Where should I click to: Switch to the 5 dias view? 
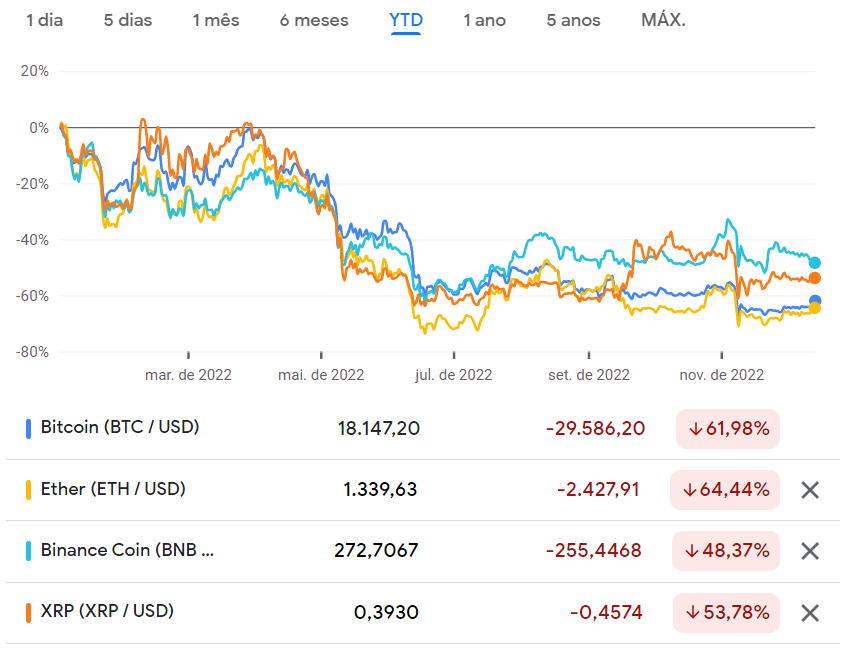click(127, 19)
